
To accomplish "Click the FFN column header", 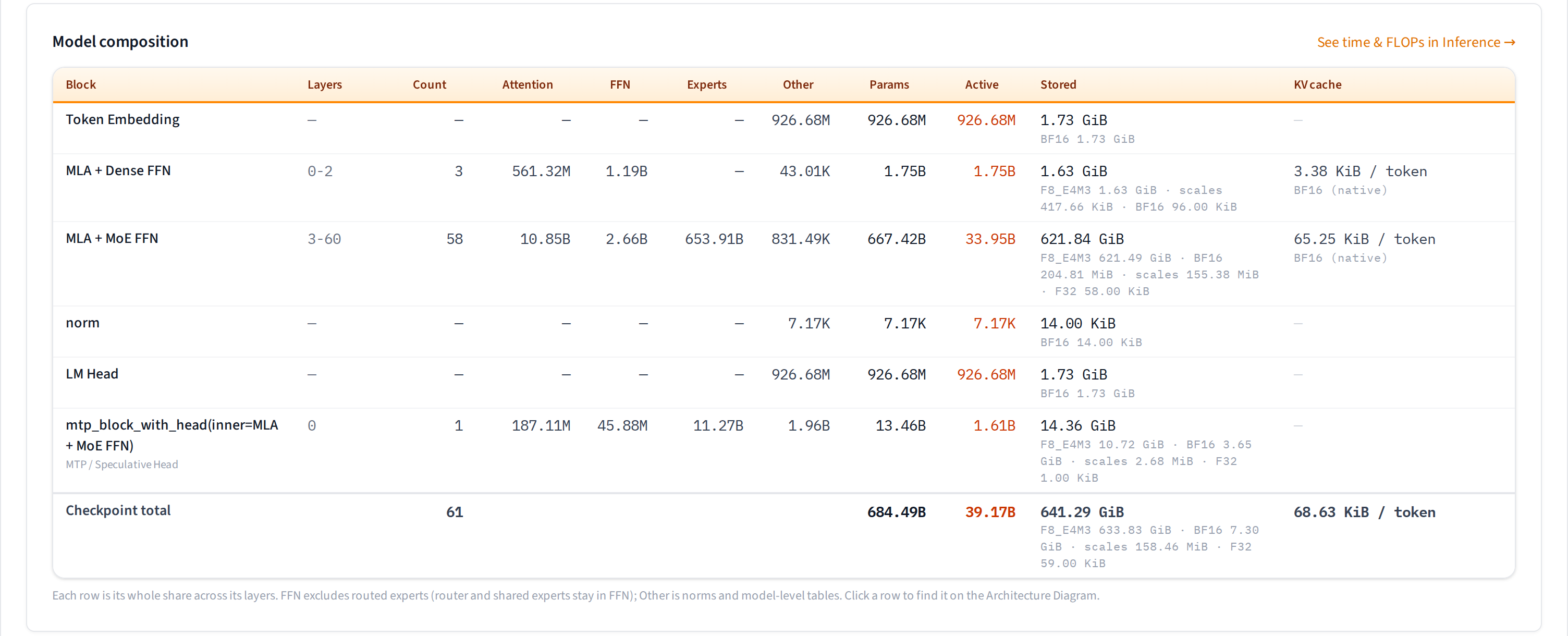I will 620,84.
